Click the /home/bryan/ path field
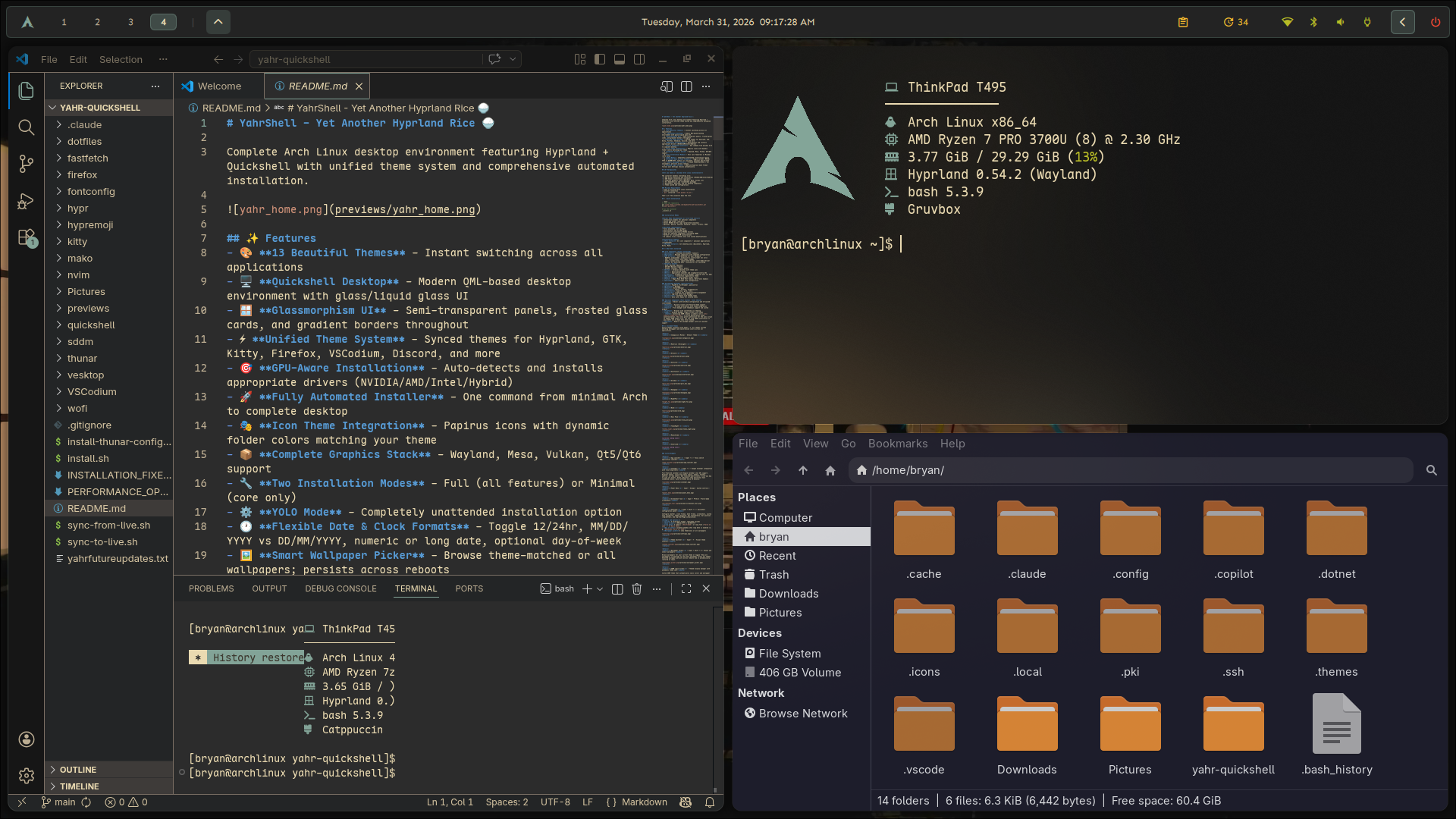This screenshot has height=819, width=1456. [x=1131, y=470]
